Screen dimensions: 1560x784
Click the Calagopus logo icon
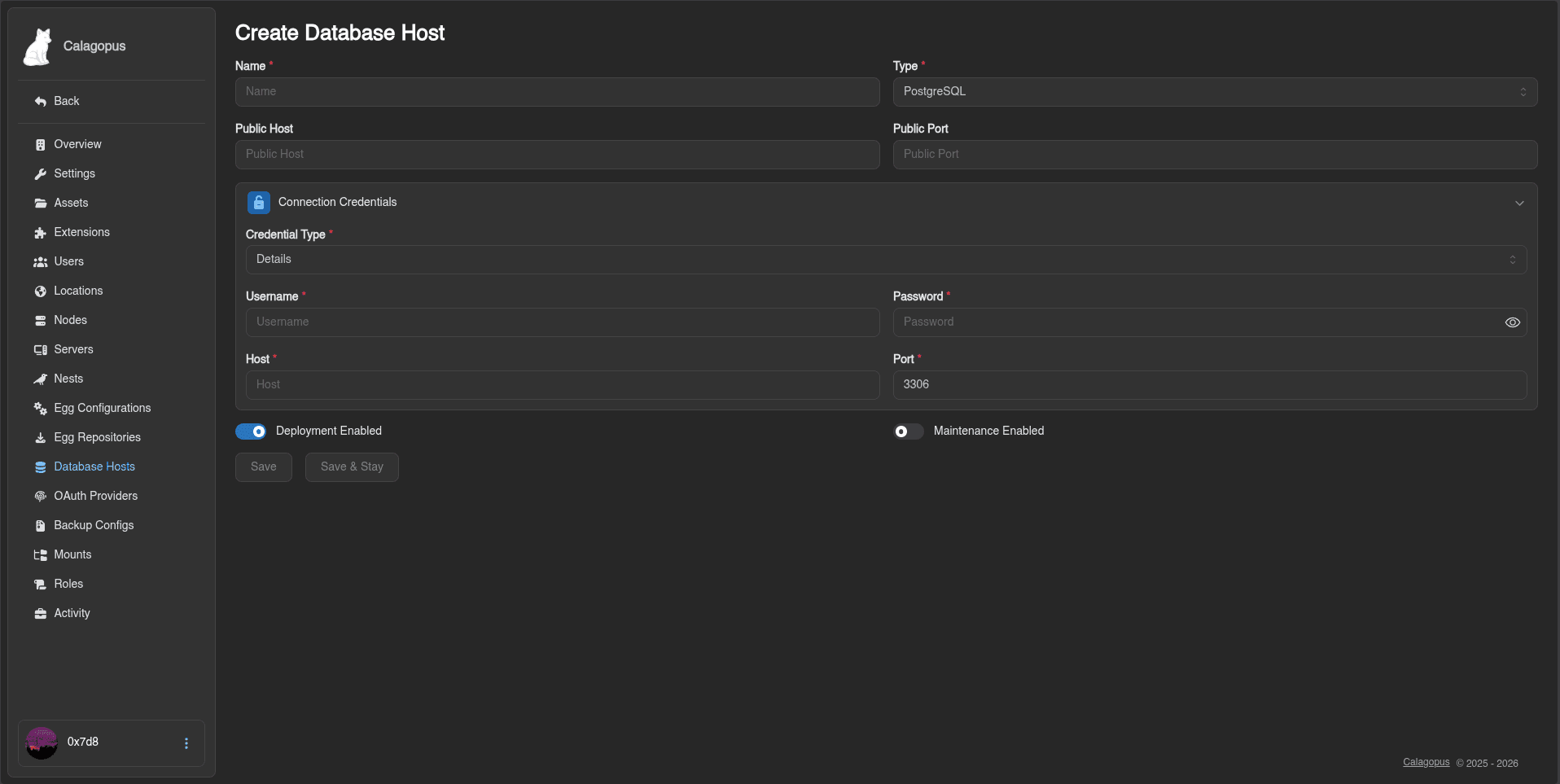37,46
